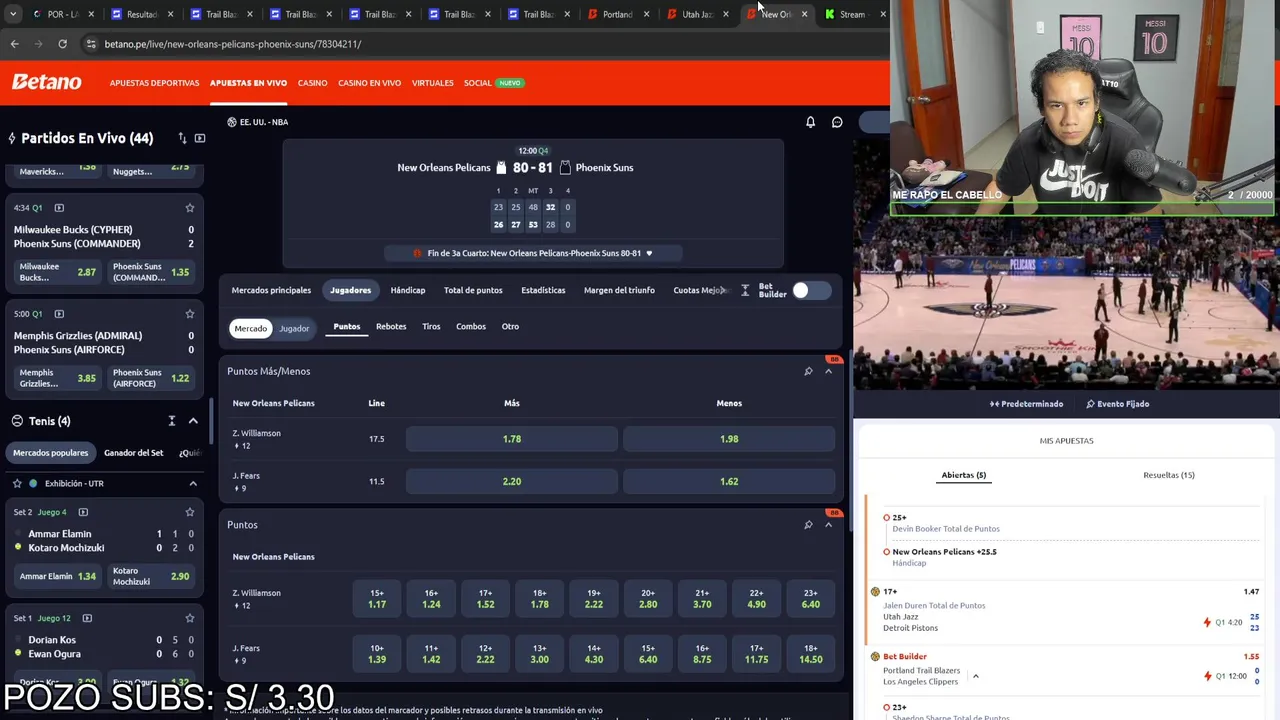The width and height of the screenshot is (1280, 720).
Task: Pick J. Fears 10+ points at 1.39
Action: pyautogui.click(x=376, y=654)
